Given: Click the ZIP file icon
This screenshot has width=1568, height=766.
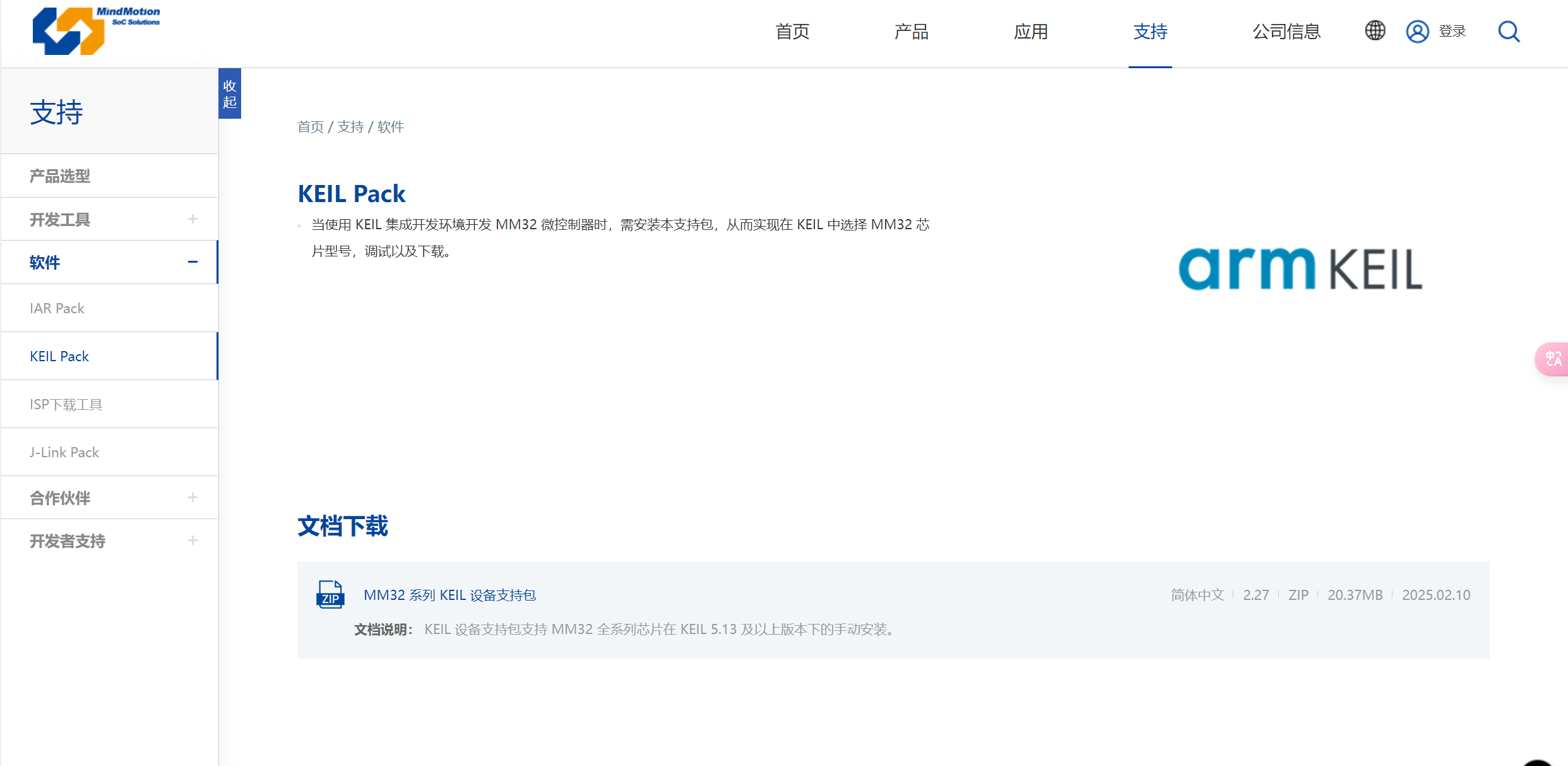Looking at the screenshot, I should 330,595.
